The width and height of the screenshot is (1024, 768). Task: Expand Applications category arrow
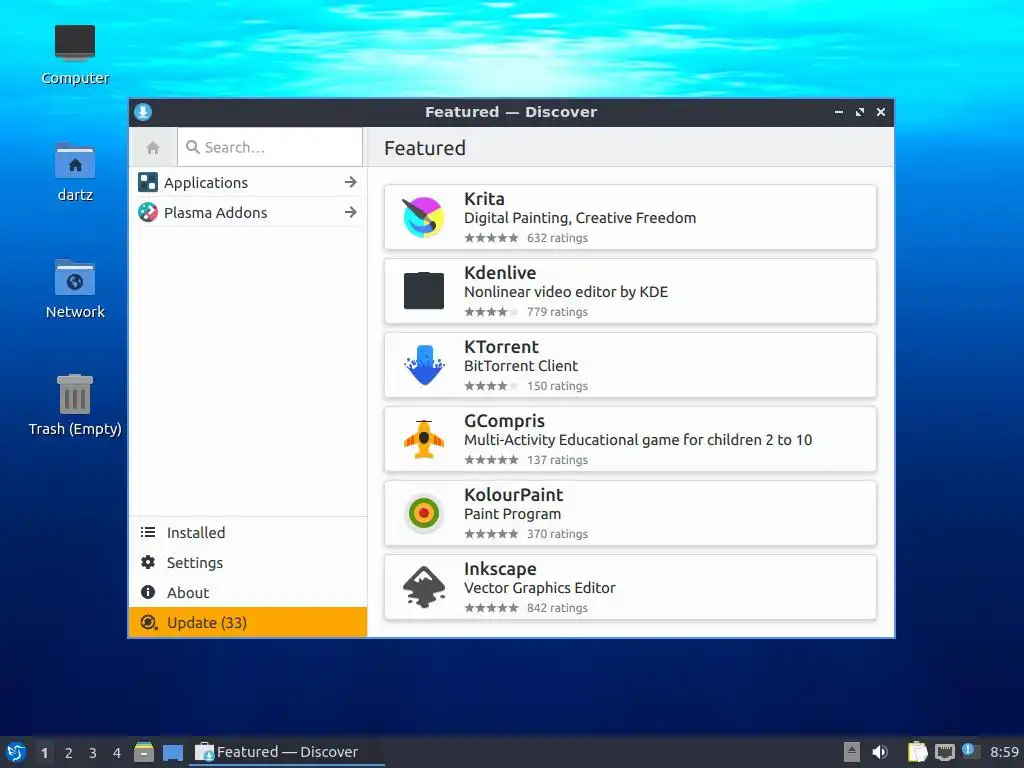pos(351,182)
